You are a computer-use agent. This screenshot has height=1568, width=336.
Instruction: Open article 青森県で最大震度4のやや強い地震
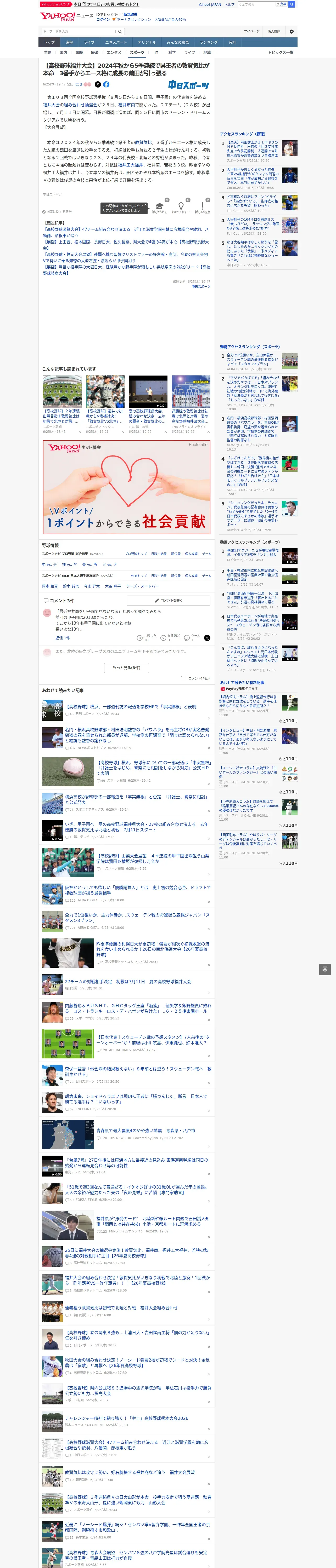tap(145, 1130)
